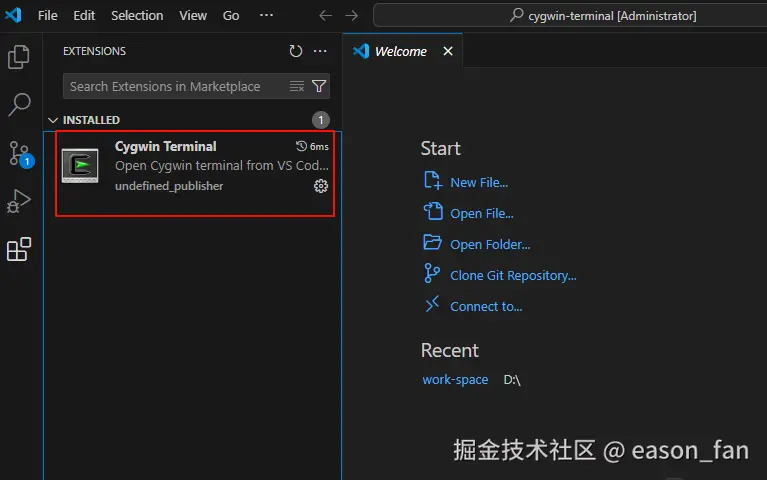Click the search icon in command center
Image resolution: width=767 pixels, height=480 pixels.
click(x=516, y=15)
